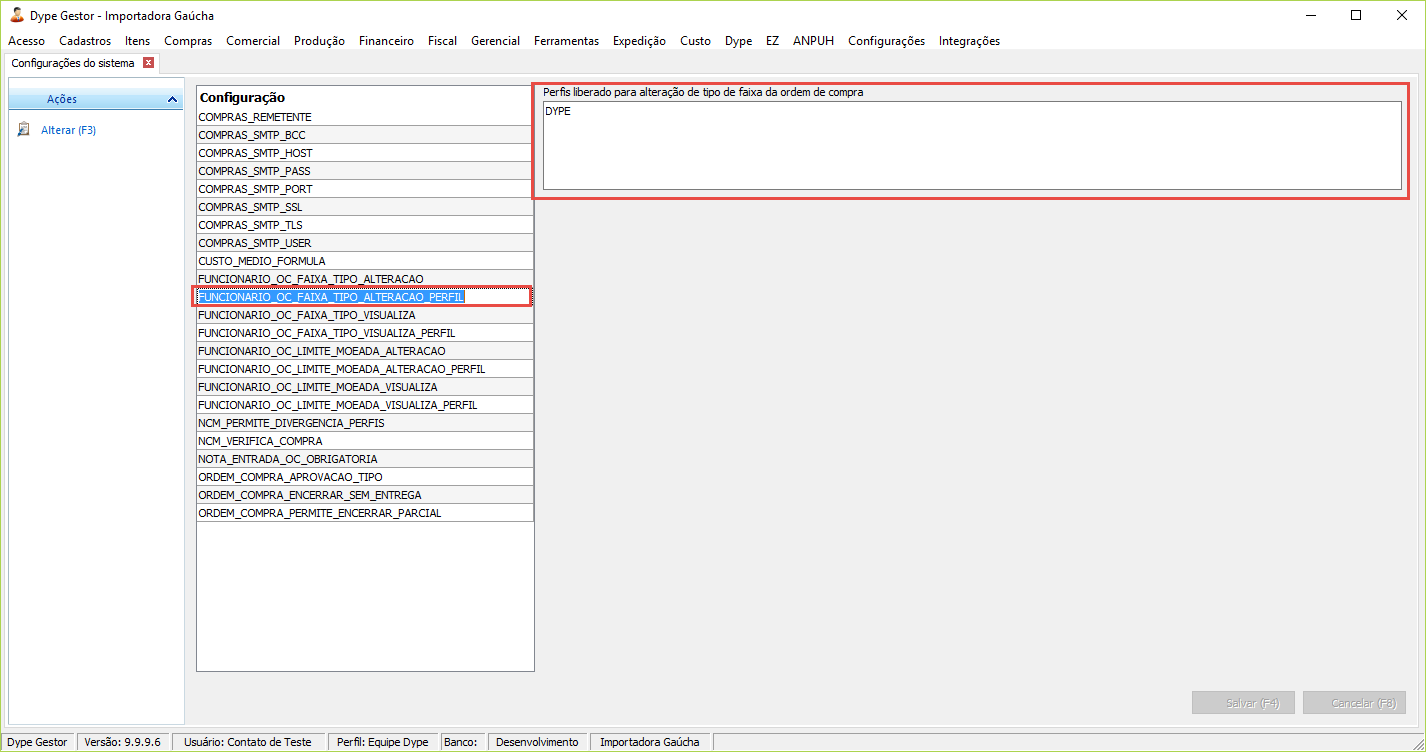The height and width of the screenshot is (752, 1426).
Task: Select FUNCIONARIO_OC_LIMITE_MOEADA_ALTERACAO row
Action: pyautogui.click(x=364, y=351)
